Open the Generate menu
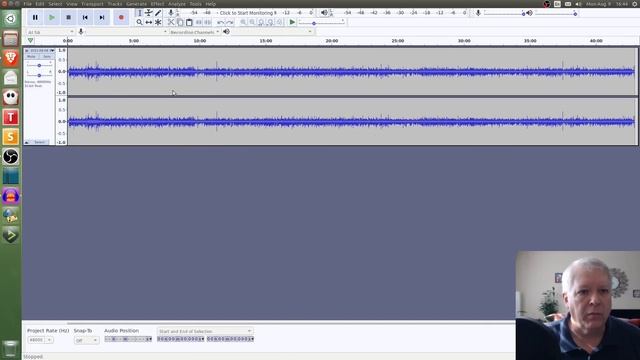Image resolution: width=640 pixels, height=360 pixels. (136, 4)
